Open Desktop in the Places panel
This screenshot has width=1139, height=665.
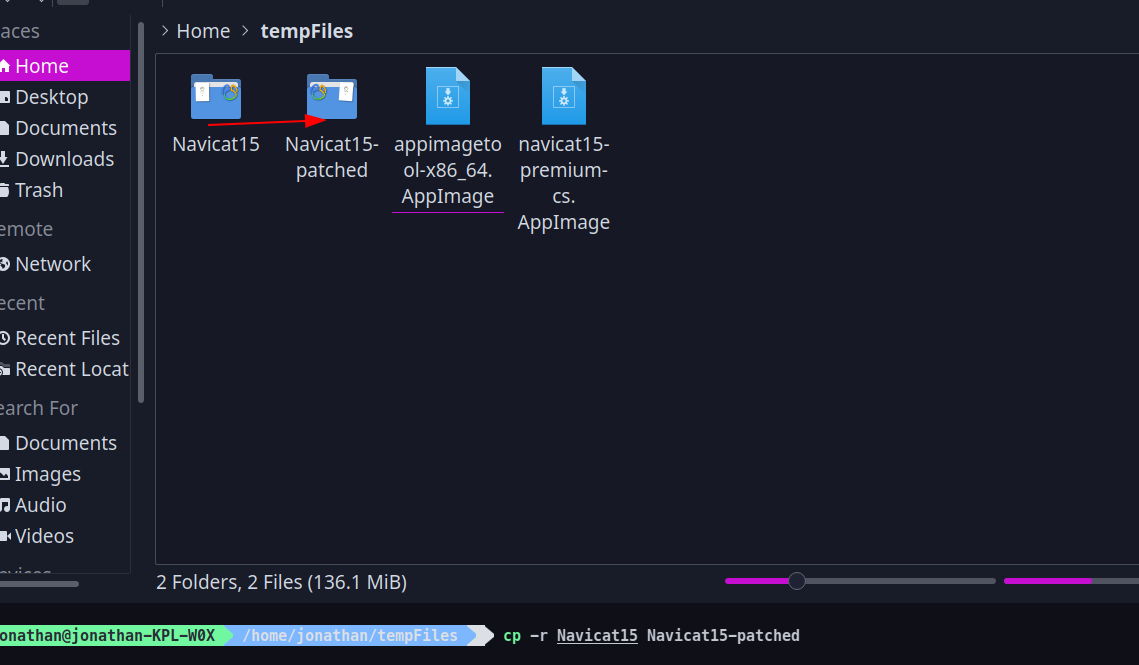(x=51, y=97)
